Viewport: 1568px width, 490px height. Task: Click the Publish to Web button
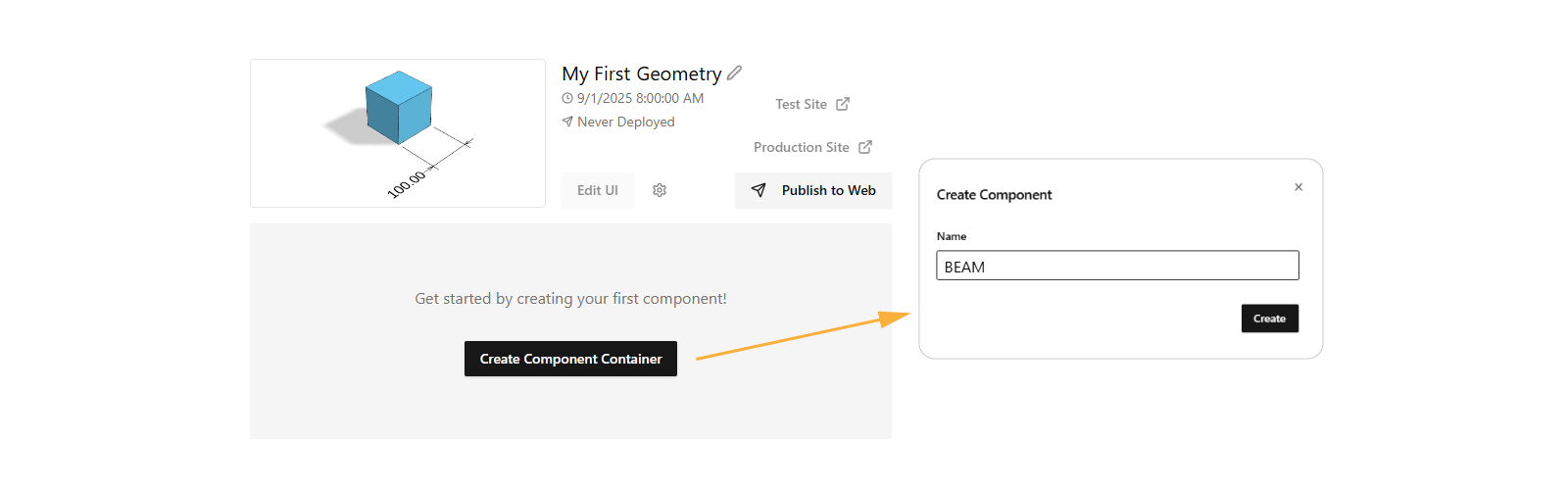[x=813, y=190]
